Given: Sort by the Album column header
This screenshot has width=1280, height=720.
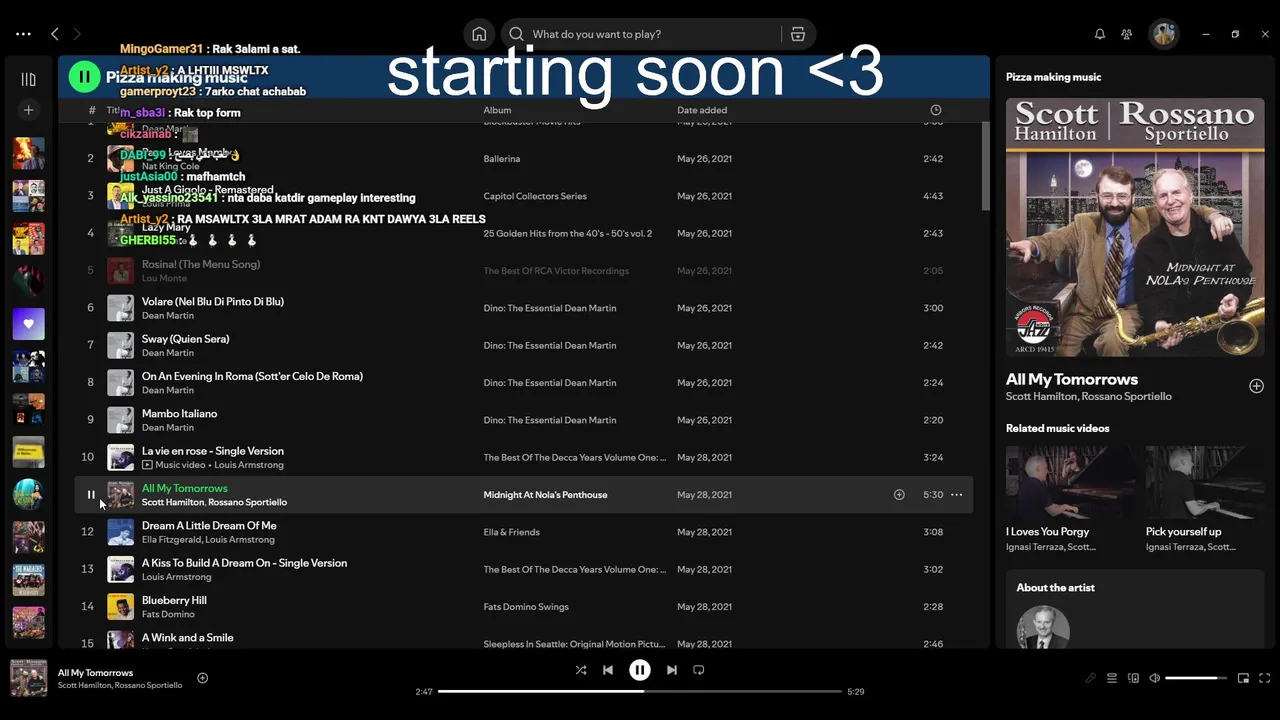Looking at the screenshot, I should pos(497,110).
